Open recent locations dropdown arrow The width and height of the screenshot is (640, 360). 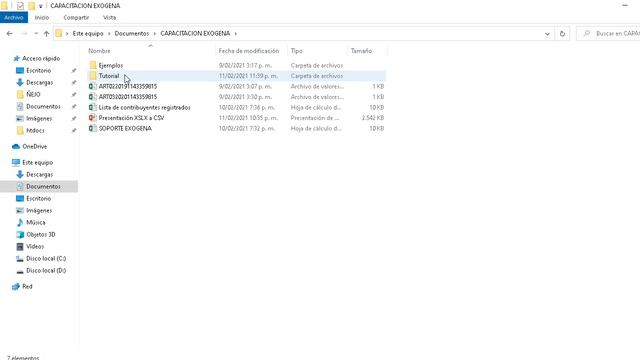36,33
